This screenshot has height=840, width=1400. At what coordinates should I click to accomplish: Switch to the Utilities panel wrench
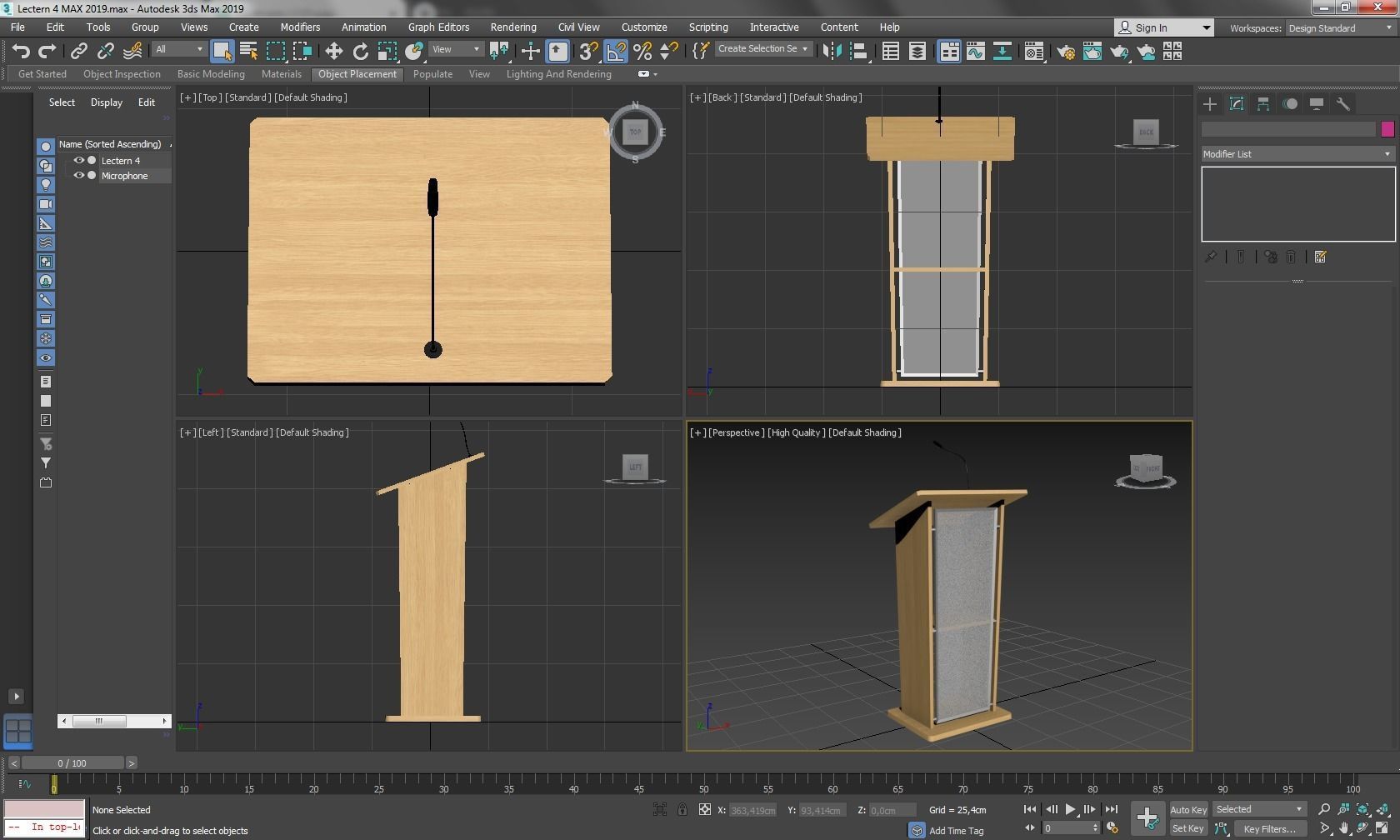point(1343,104)
